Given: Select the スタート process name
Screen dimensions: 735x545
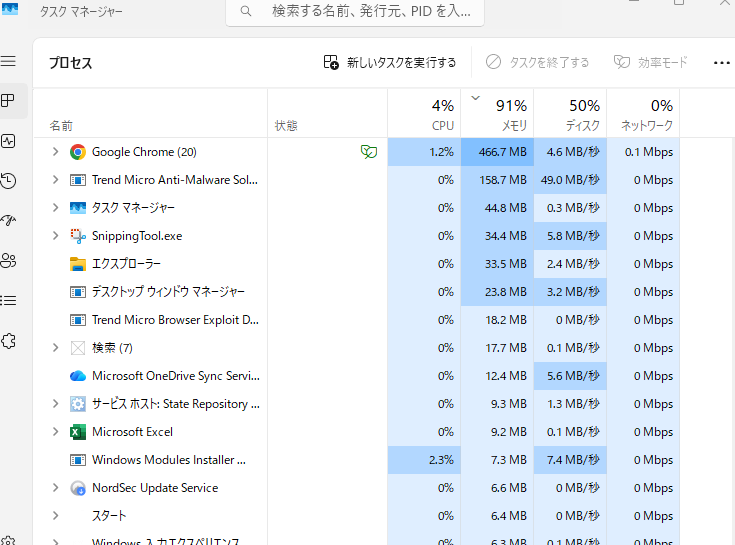Looking at the screenshot, I should point(109,516).
